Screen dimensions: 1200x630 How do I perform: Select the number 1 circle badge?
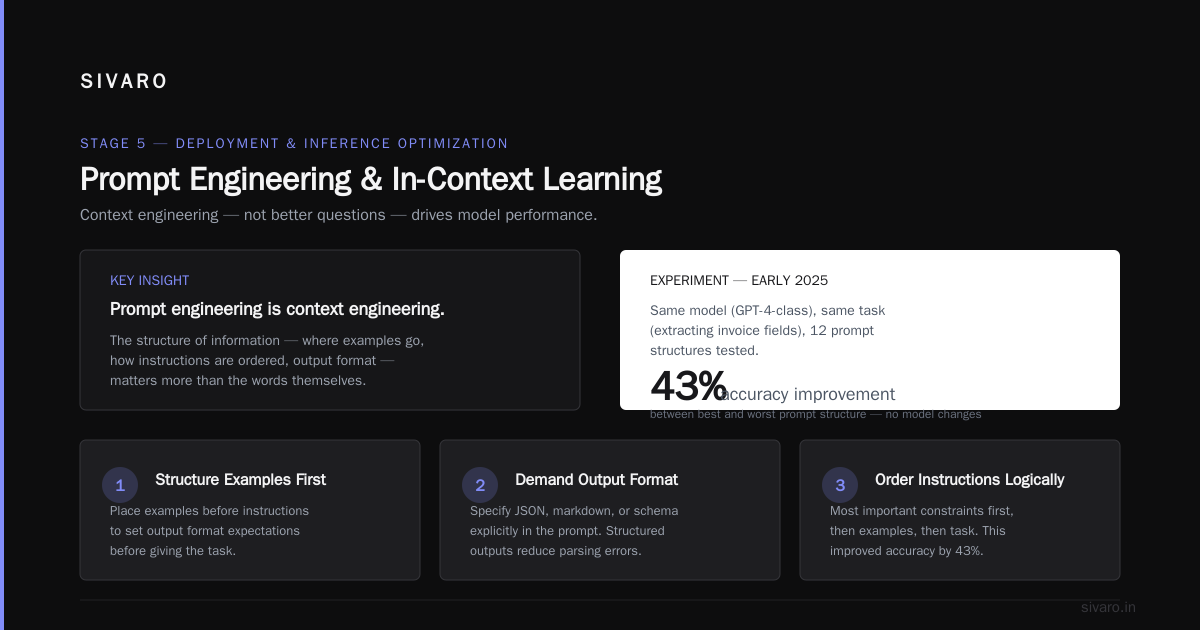coord(120,485)
